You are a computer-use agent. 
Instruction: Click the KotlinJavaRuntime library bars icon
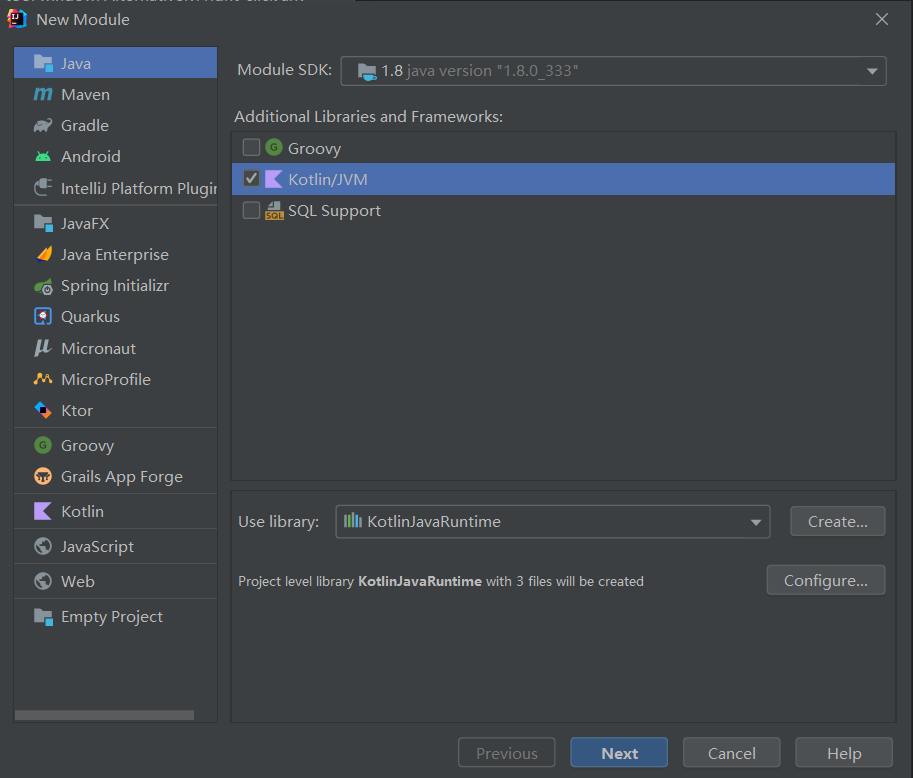point(353,521)
